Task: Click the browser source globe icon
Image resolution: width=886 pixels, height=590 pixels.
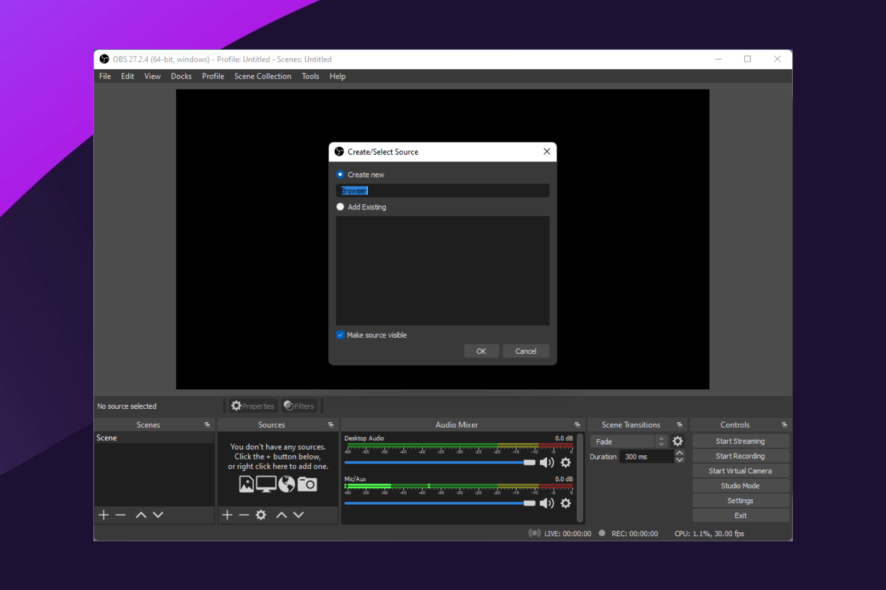Action: (286, 484)
